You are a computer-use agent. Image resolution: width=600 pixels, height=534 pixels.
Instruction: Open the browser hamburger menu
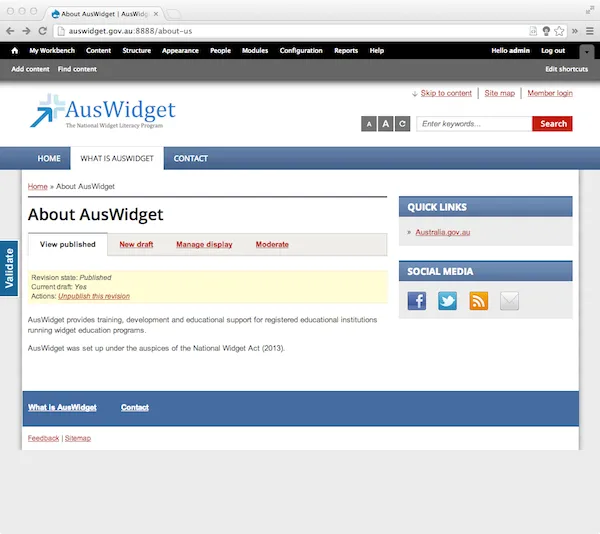[x=590, y=31]
